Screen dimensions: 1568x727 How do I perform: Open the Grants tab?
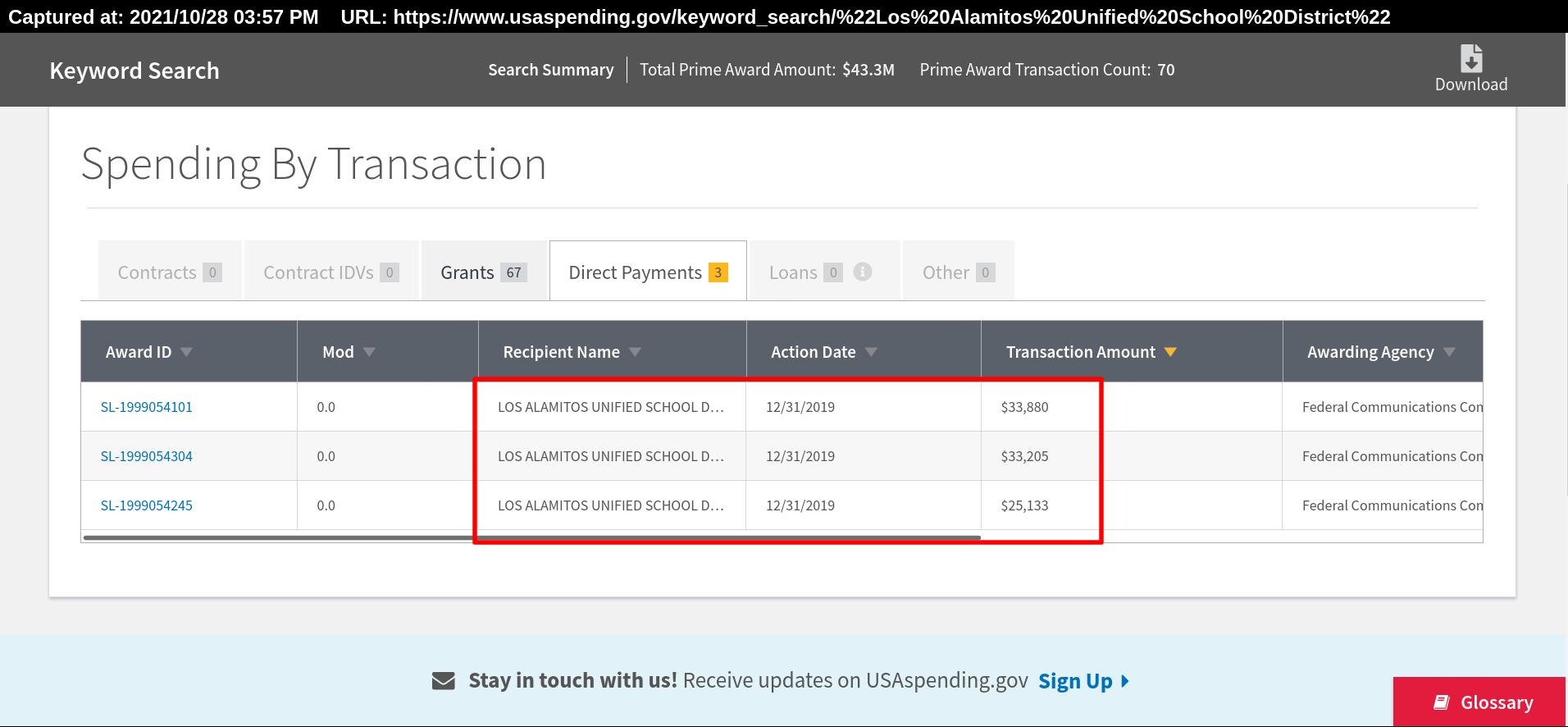pos(484,271)
